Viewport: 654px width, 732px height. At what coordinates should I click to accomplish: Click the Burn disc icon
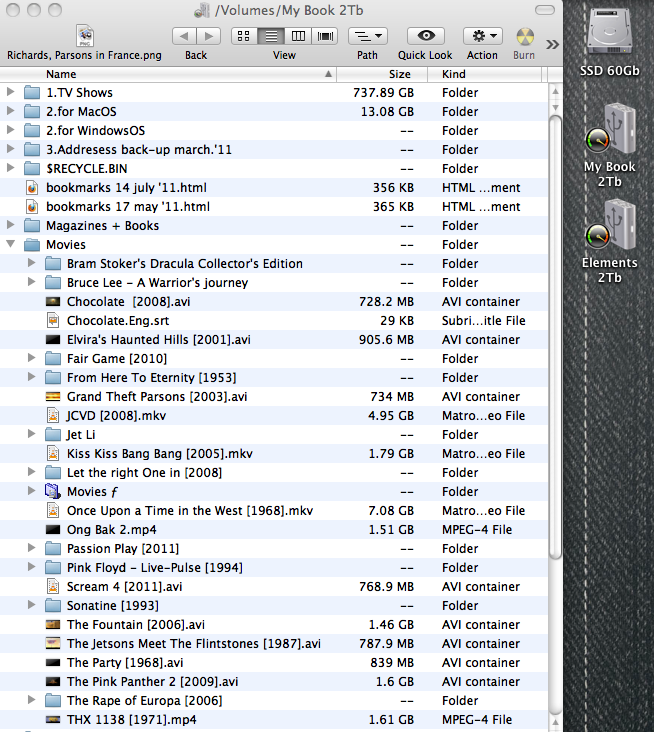pyautogui.click(x=525, y=37)
